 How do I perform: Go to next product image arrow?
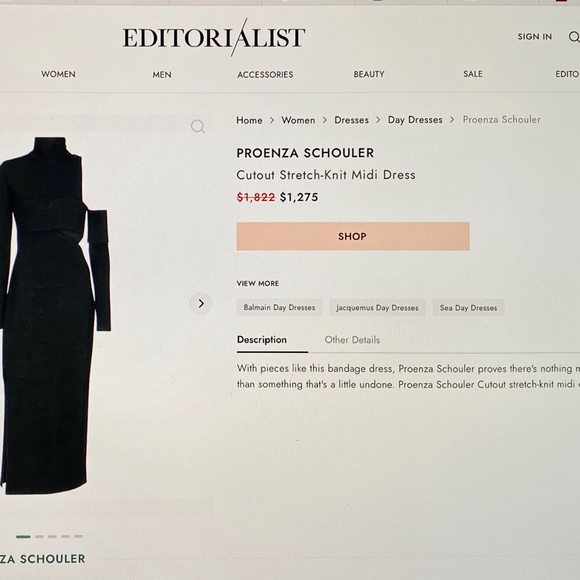201,304
